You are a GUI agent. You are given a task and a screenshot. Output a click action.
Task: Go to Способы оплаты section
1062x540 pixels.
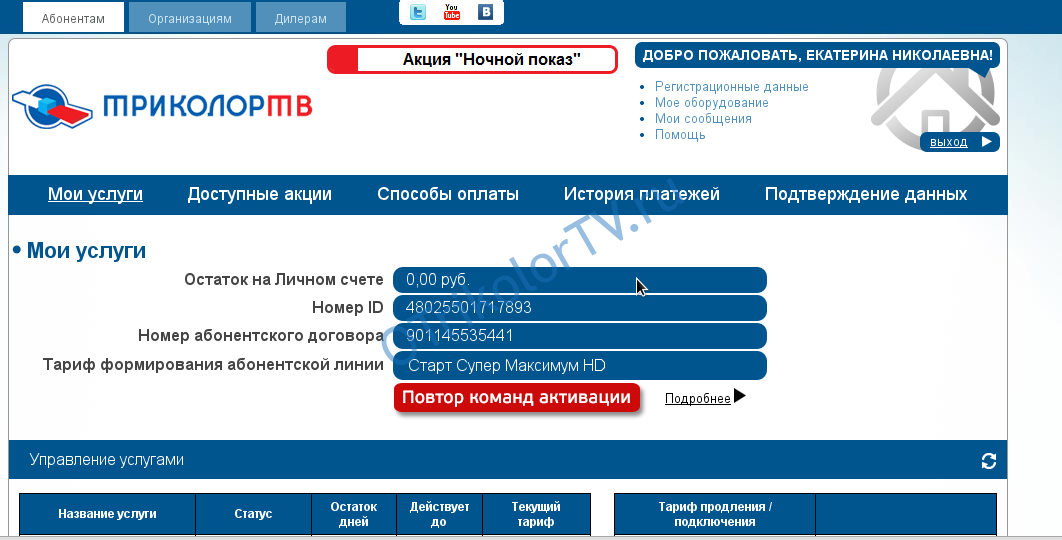[x=448, y=194]
